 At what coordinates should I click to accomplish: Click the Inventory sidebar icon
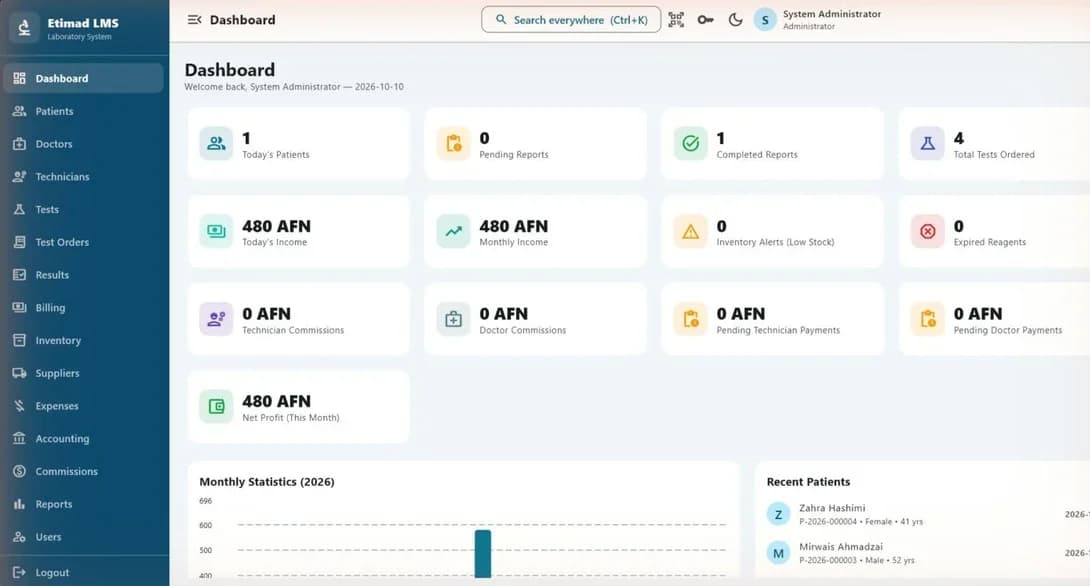19,340
